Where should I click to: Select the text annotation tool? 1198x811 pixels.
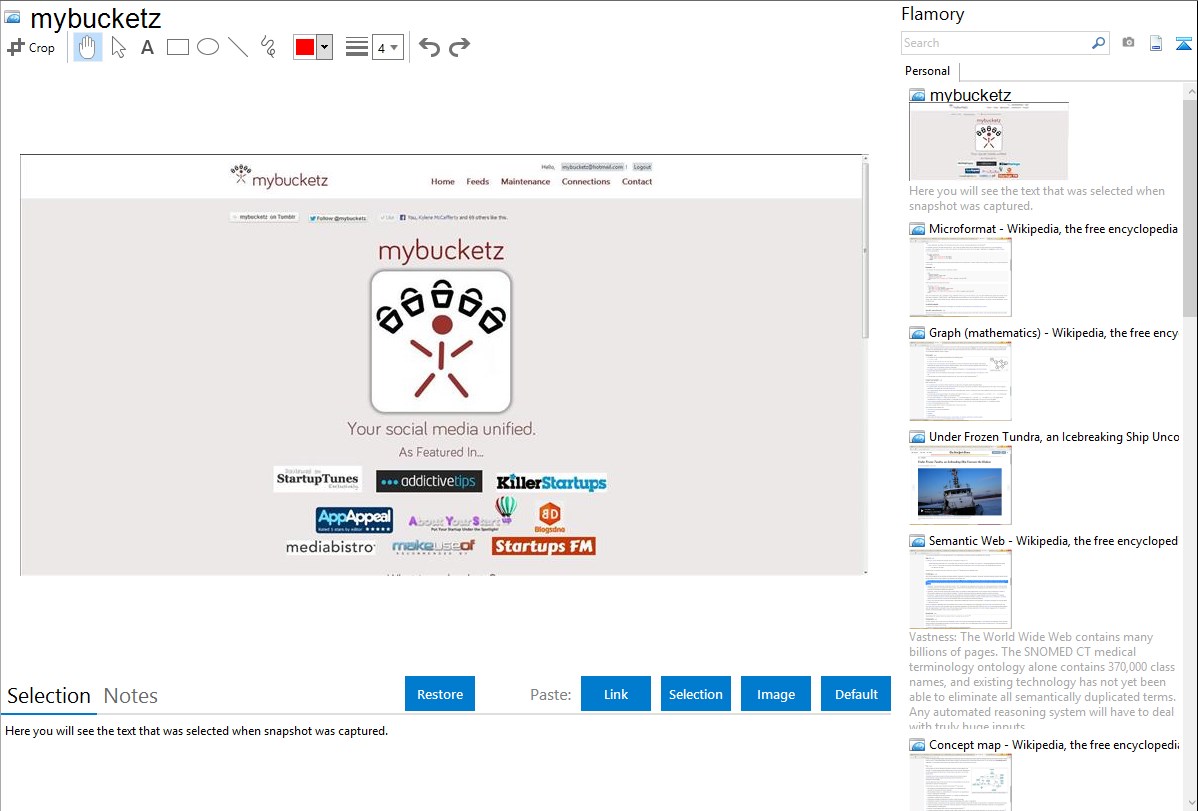147,47
